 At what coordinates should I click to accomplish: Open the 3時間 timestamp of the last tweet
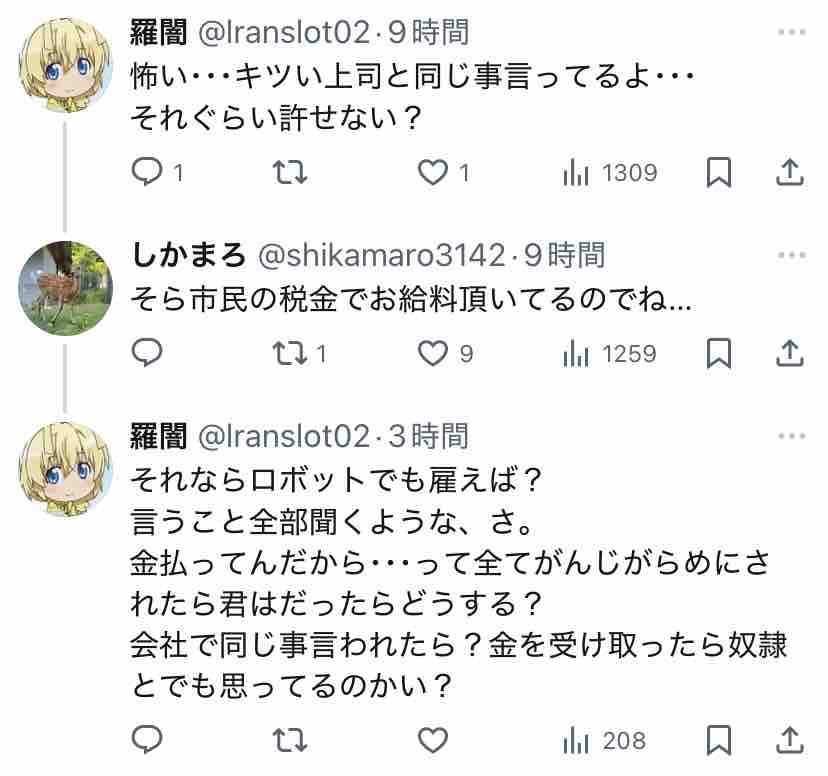427,436
